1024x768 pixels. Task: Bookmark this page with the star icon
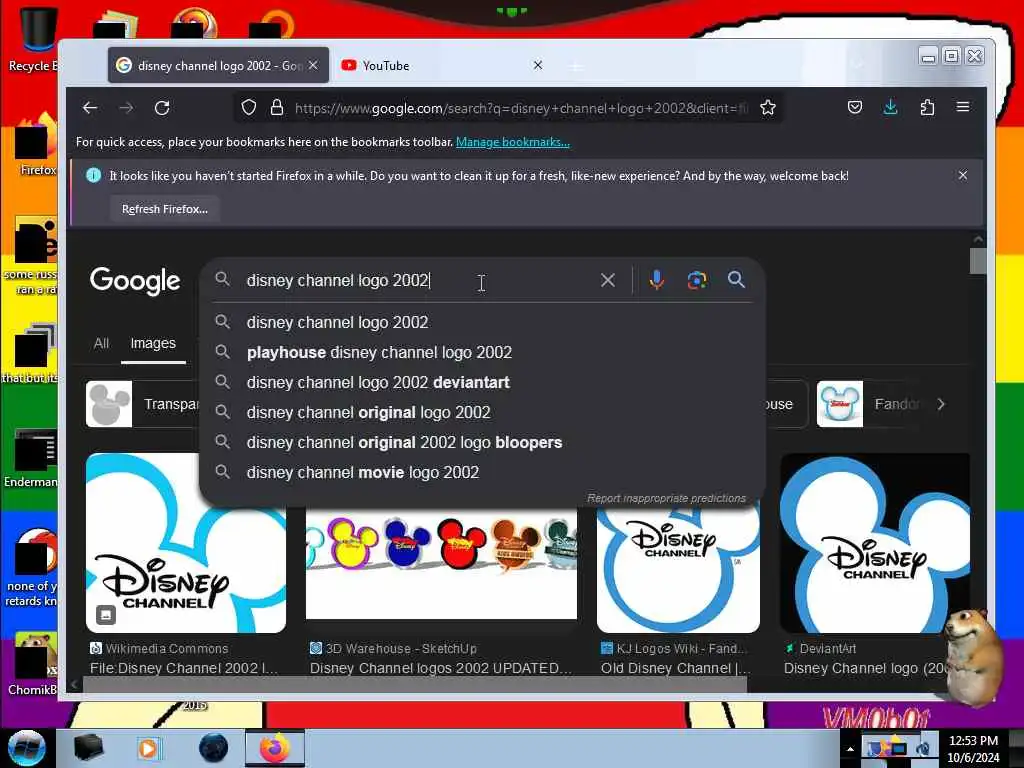coord(768,108)
